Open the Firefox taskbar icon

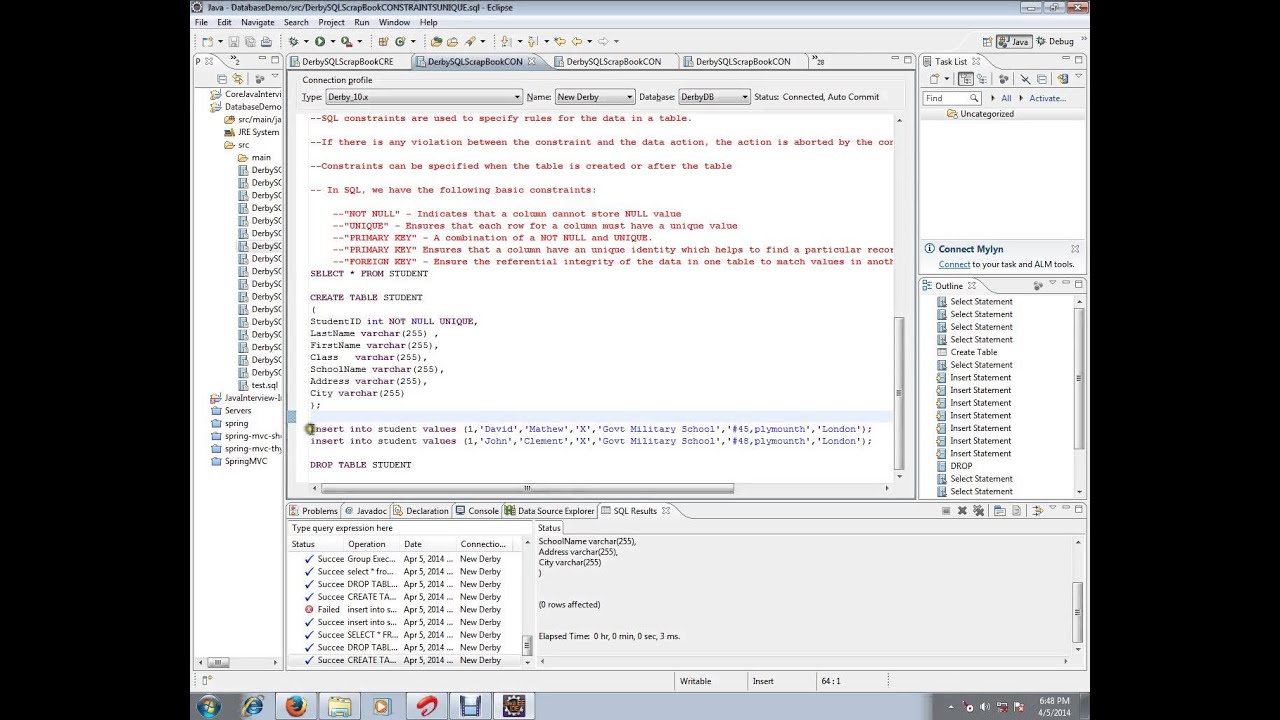tap(296, 707)
